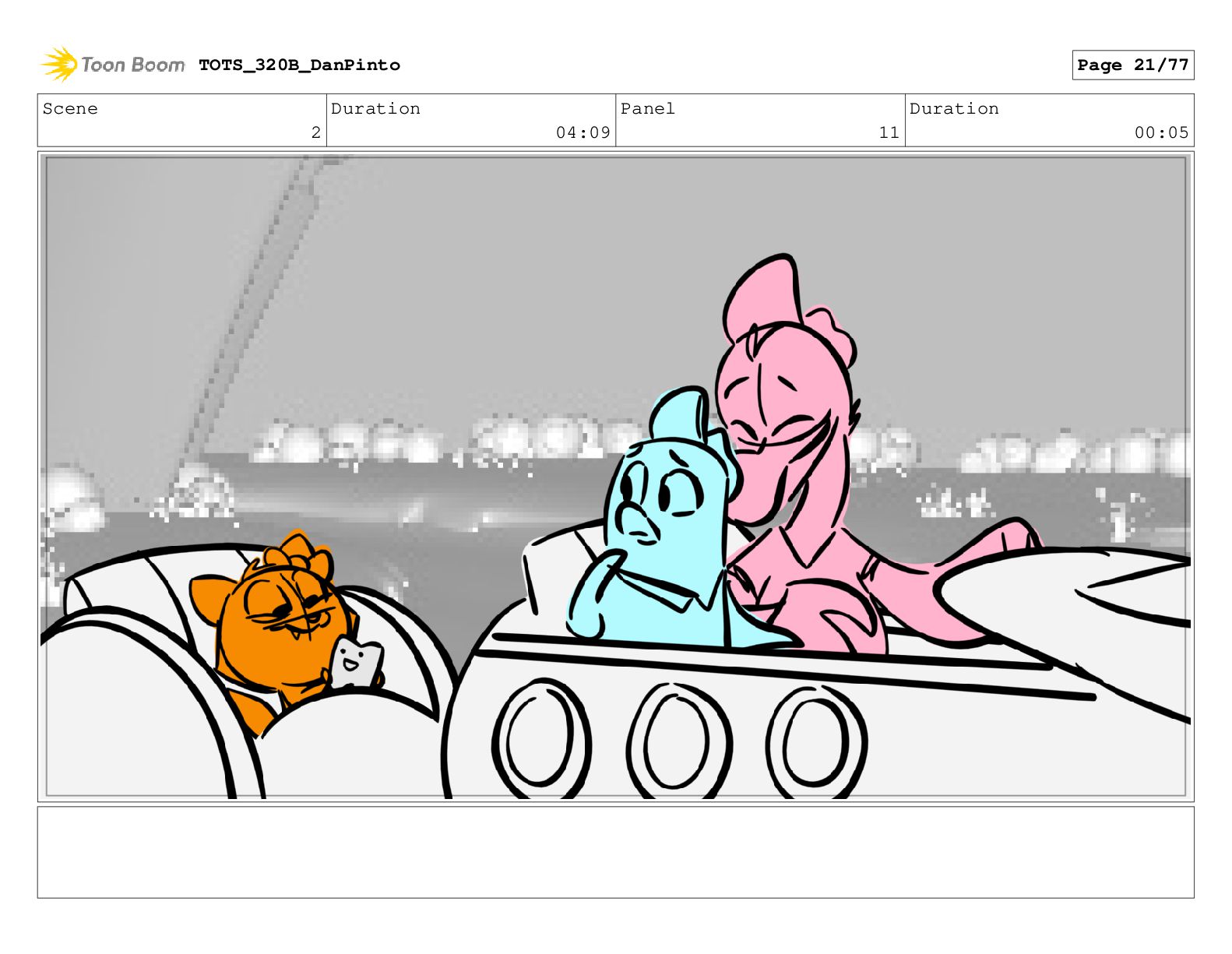Select the title text TOTS_320B_DanPinto
The height and width of the screenshot is (954, 1232).
pyautogui.click(x=300, y=65)
